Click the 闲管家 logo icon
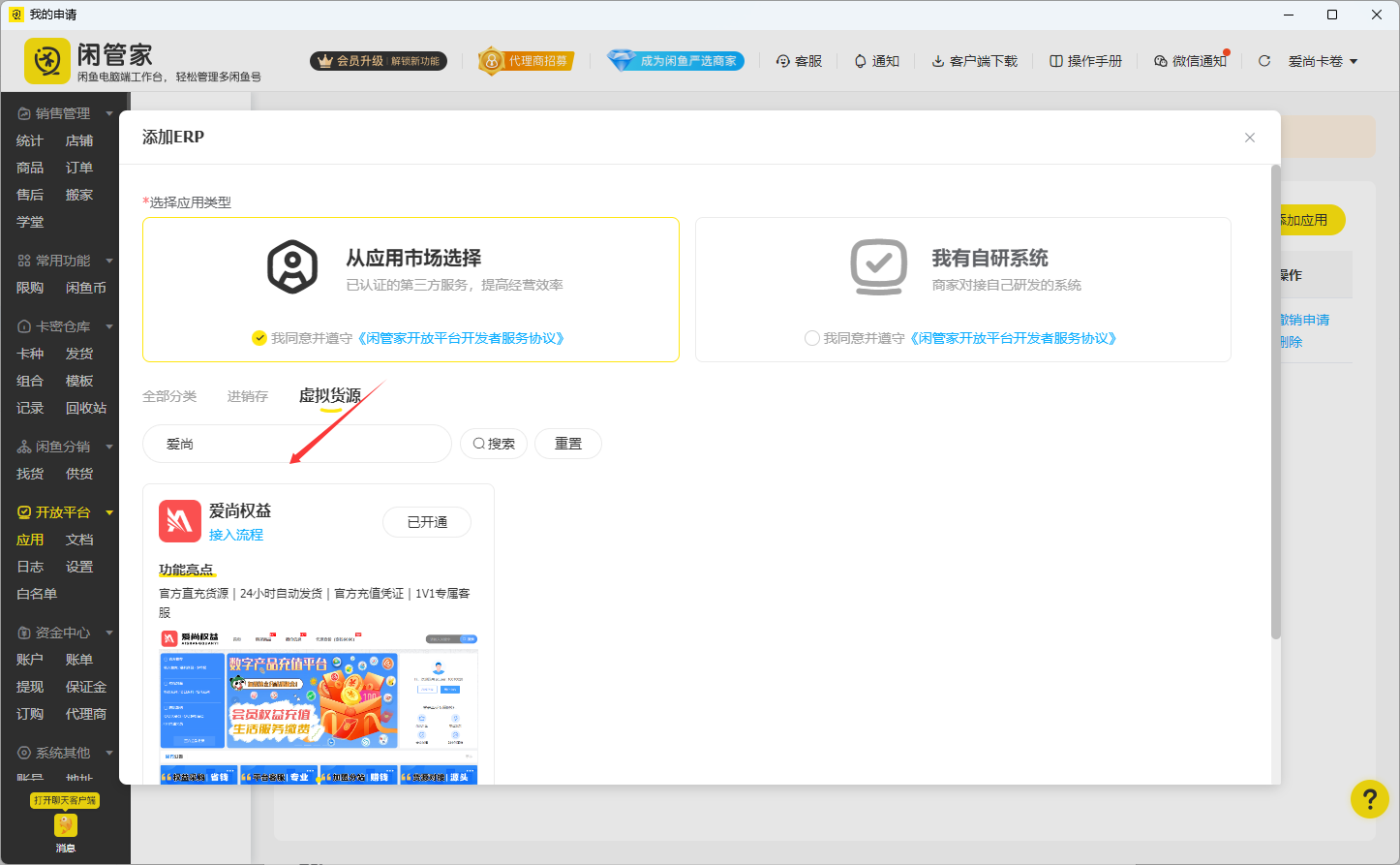The height and width of the screenshot is (865, 1400). (x=46, y=60)
